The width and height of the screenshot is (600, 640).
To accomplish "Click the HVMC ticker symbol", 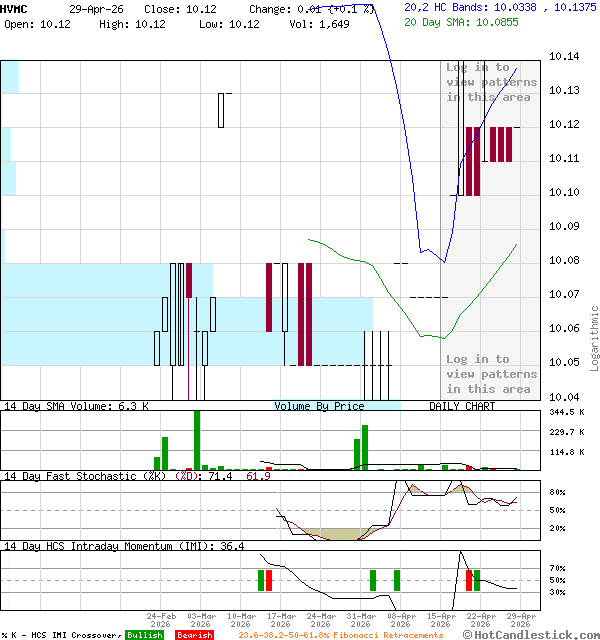I will [x=15, y=8].
